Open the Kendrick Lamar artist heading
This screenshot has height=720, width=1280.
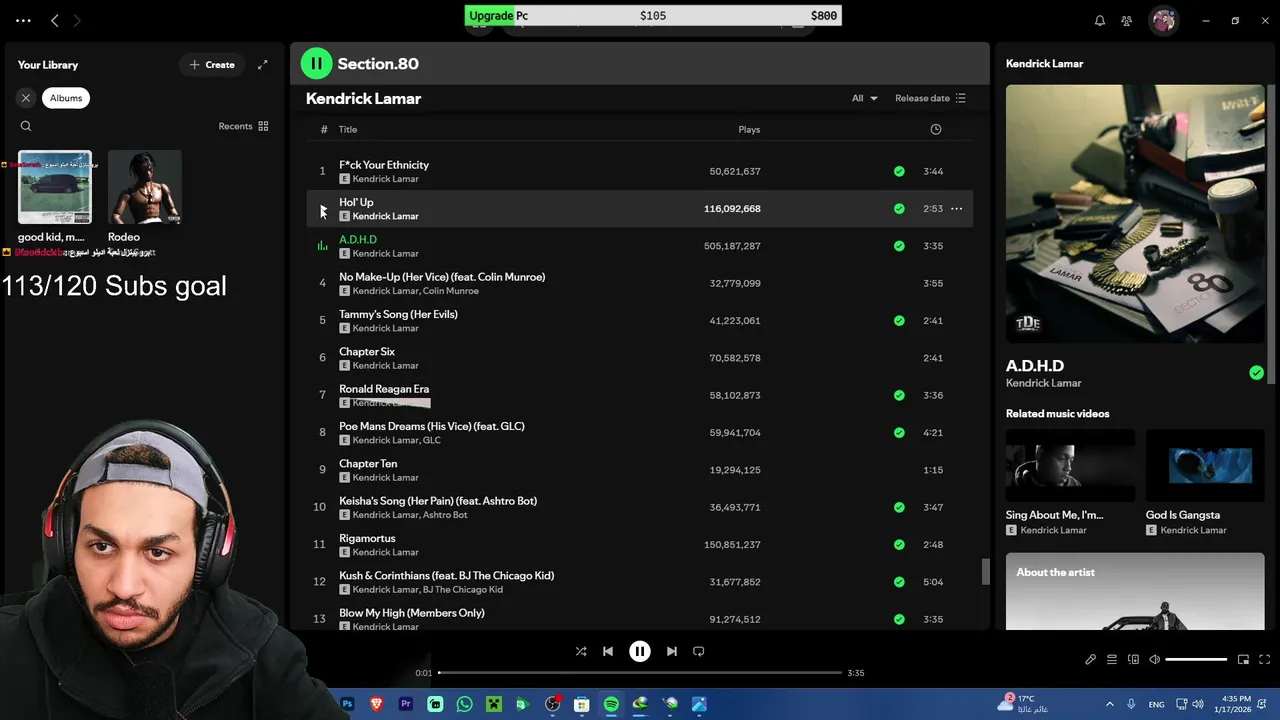(363, 98)
